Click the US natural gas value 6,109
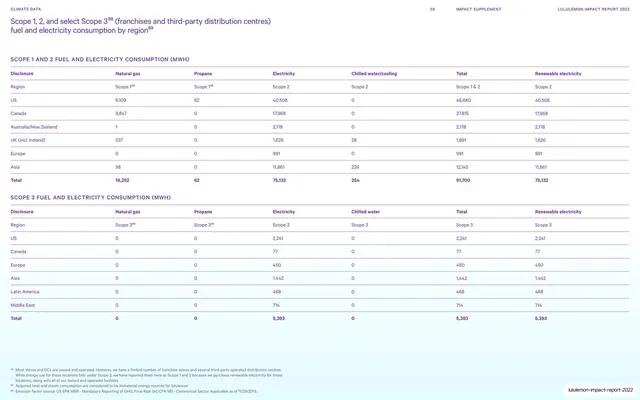640x400 pixels. coord(121,100)
